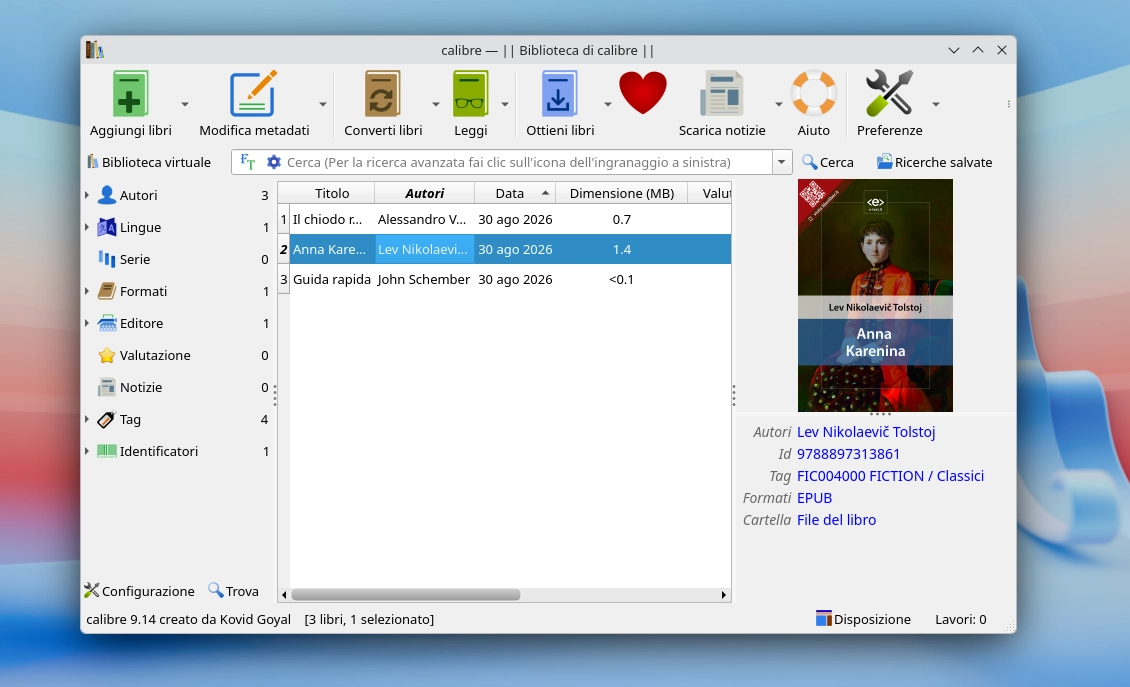Click the FIC004000 FICTION / Classici tag link

pyautogui.click(x=890, y=476)
